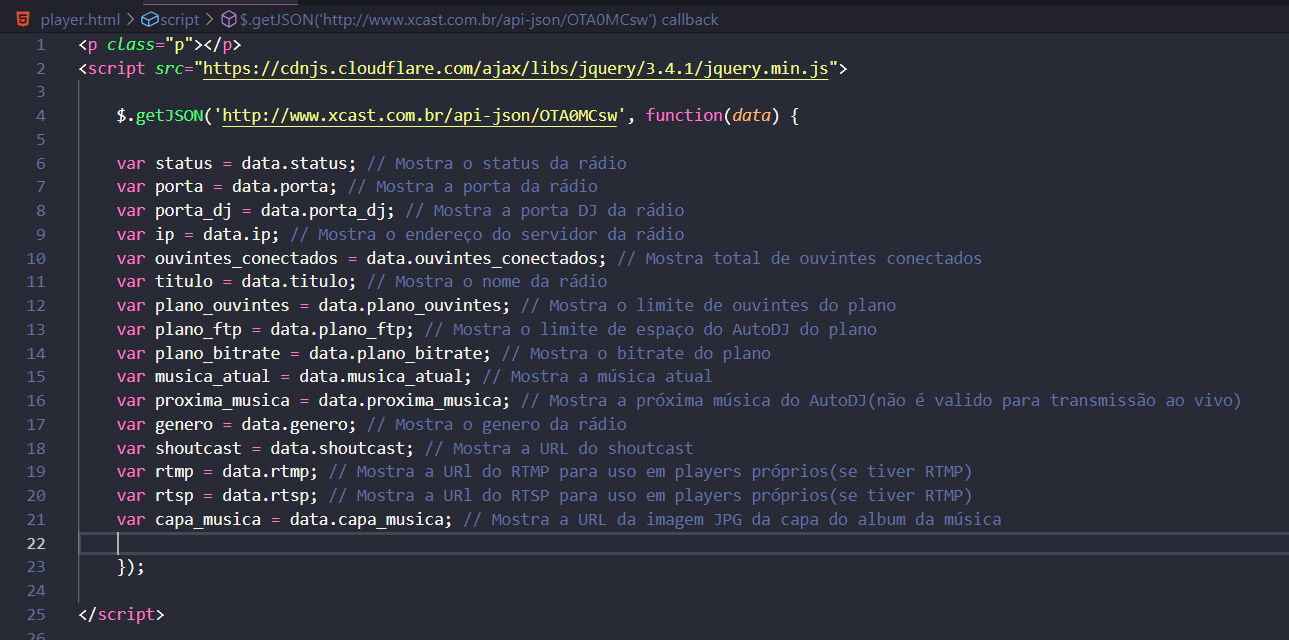Image resolution: width=1289 pixels, height=640 pixels.
Task: Select the script breadcrumb segment
Action: point(180,19)
